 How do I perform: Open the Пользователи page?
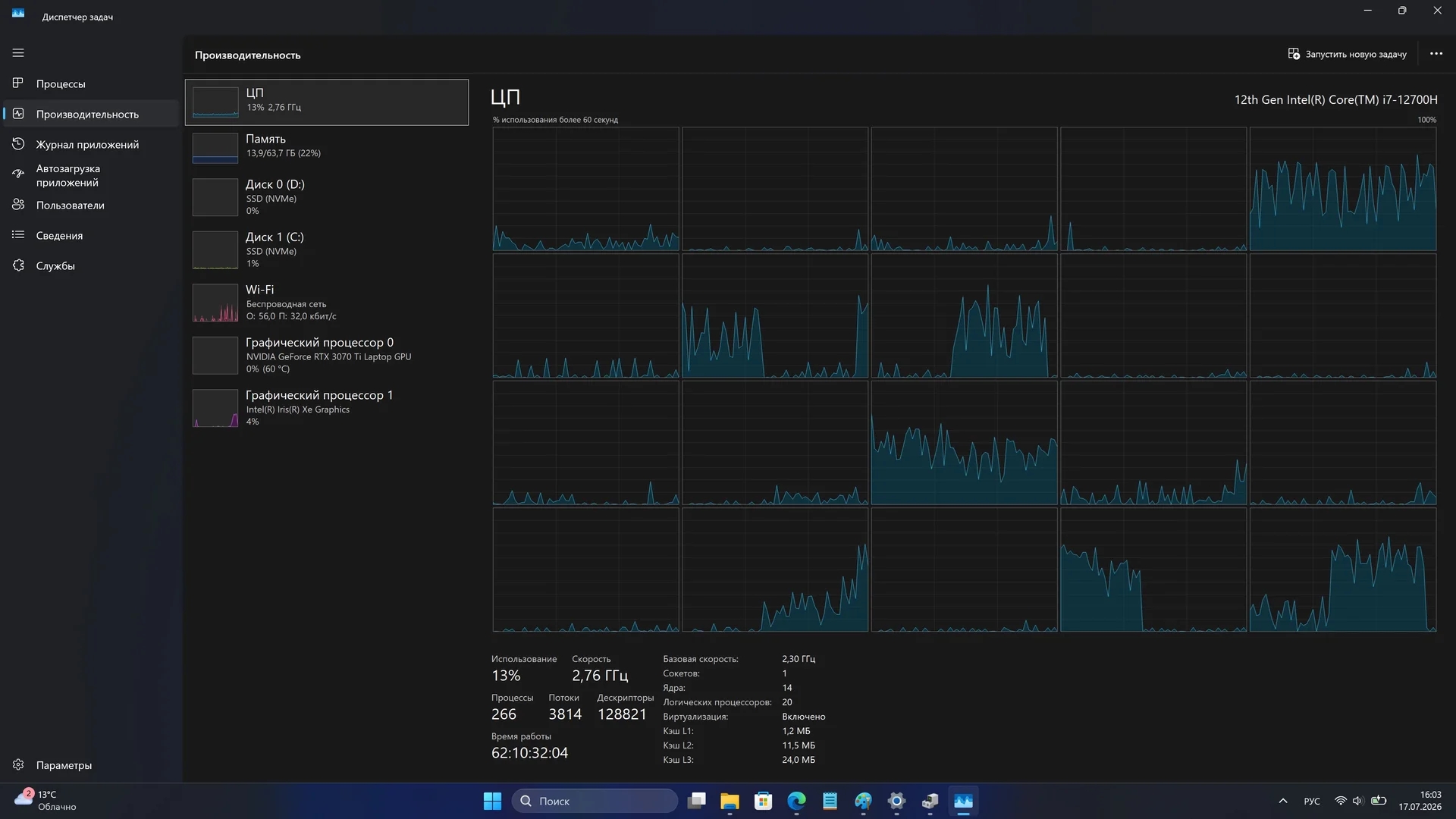pos(91,205)
